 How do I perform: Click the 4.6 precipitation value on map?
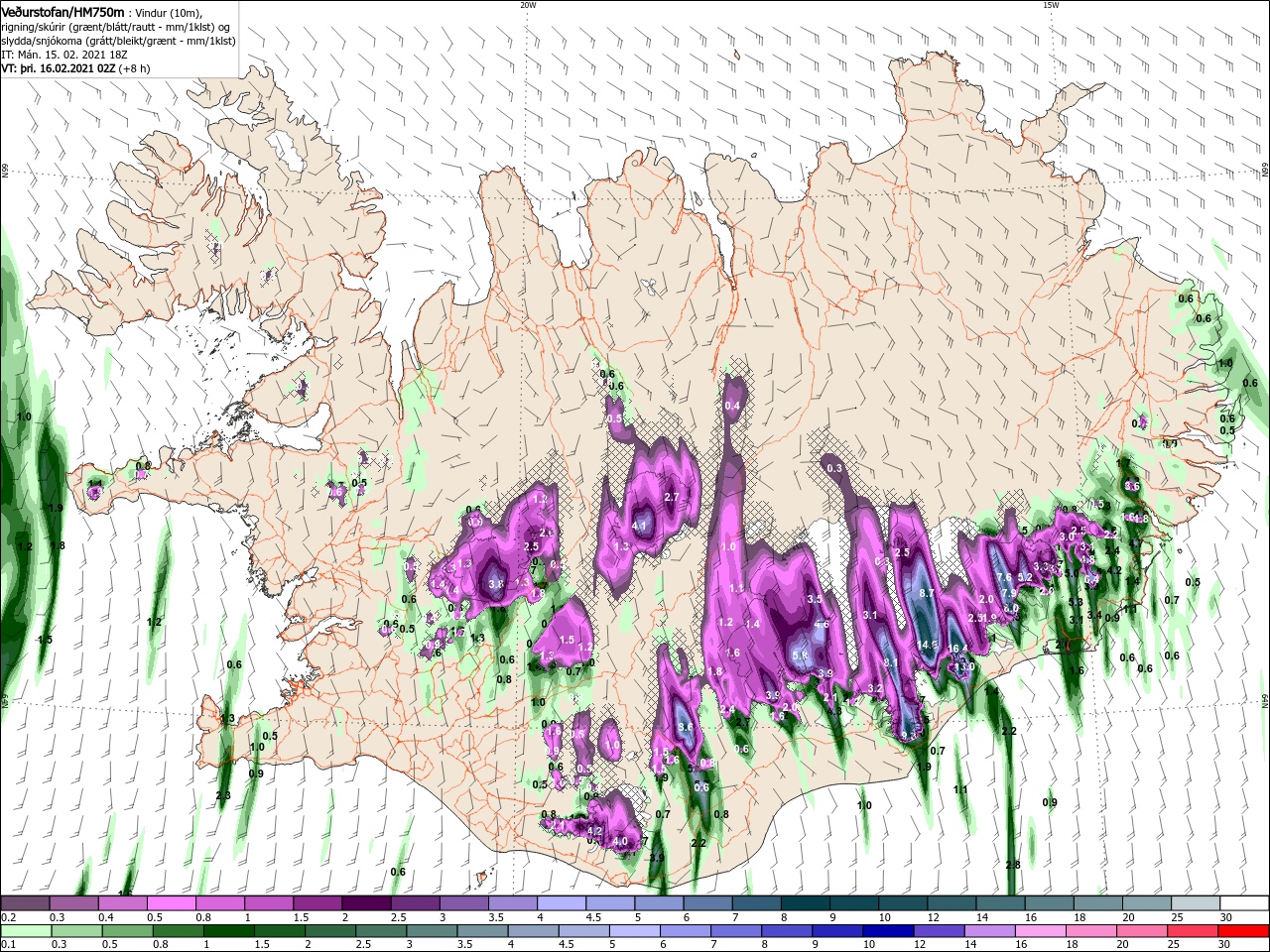coord(822,625)
